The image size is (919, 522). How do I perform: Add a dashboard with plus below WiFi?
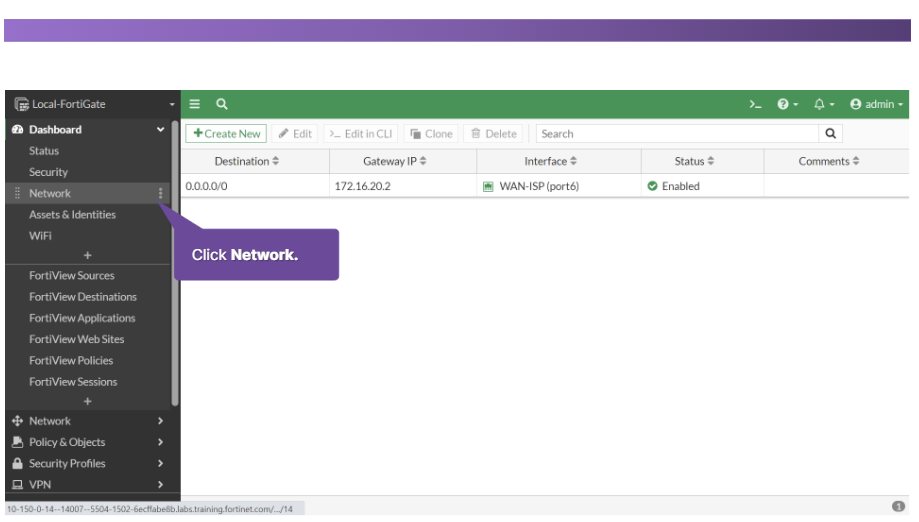[x=87, y=255]
